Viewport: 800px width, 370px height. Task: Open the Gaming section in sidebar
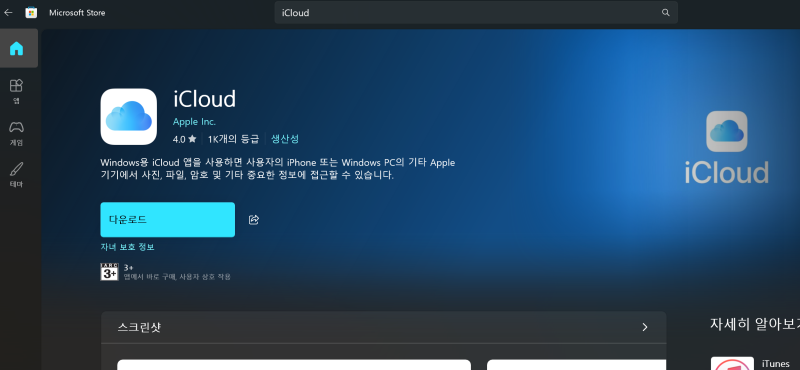pyautogui.click(x=17, y=133)
